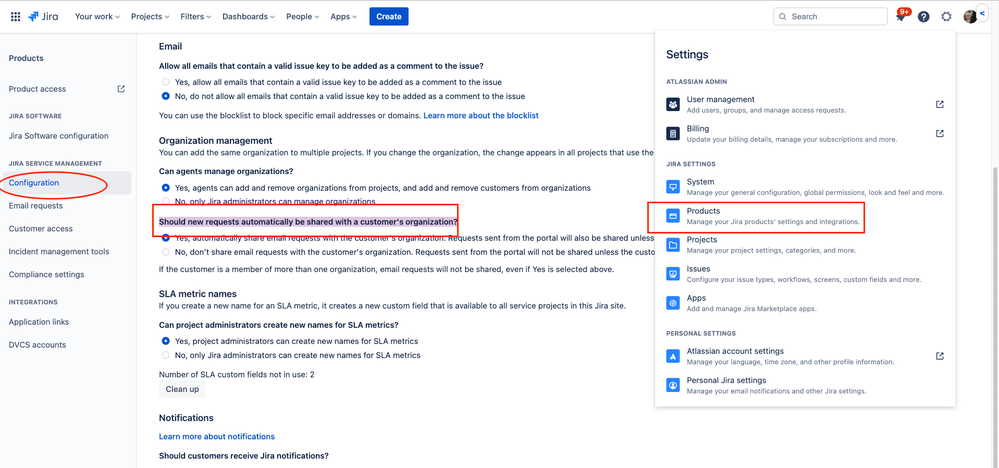Open System in Settings menu
999x468 pixels.
[805, 187]
